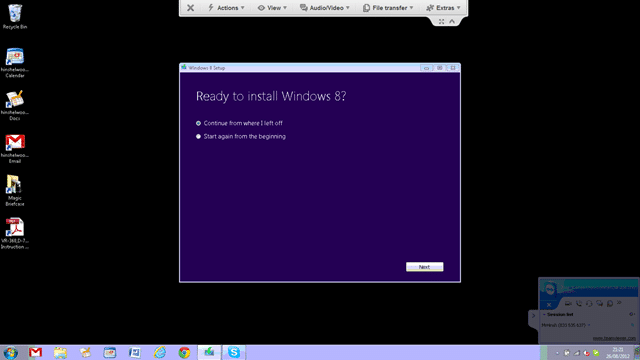Open the Audio/Video menu
This screenshot has width=640, height=360.
325,8
